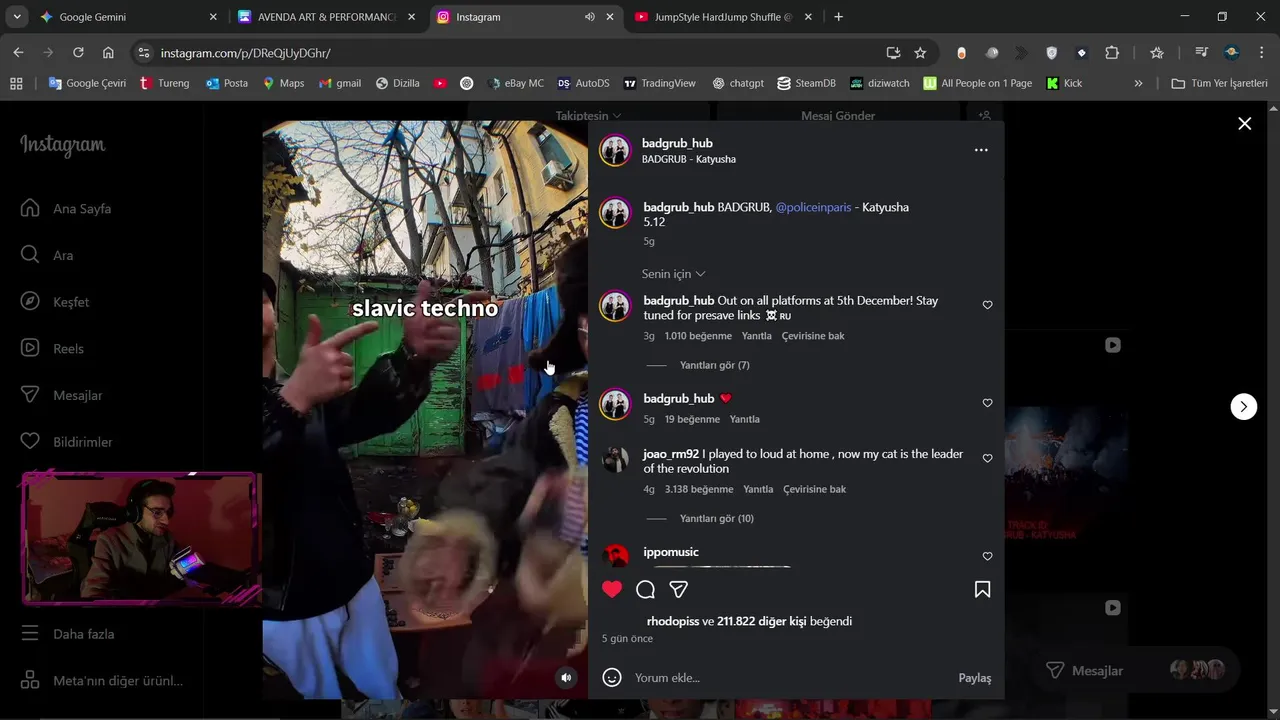Like the ippomusic comment
The image size is (1280, 720).
[x=987, y=556]
